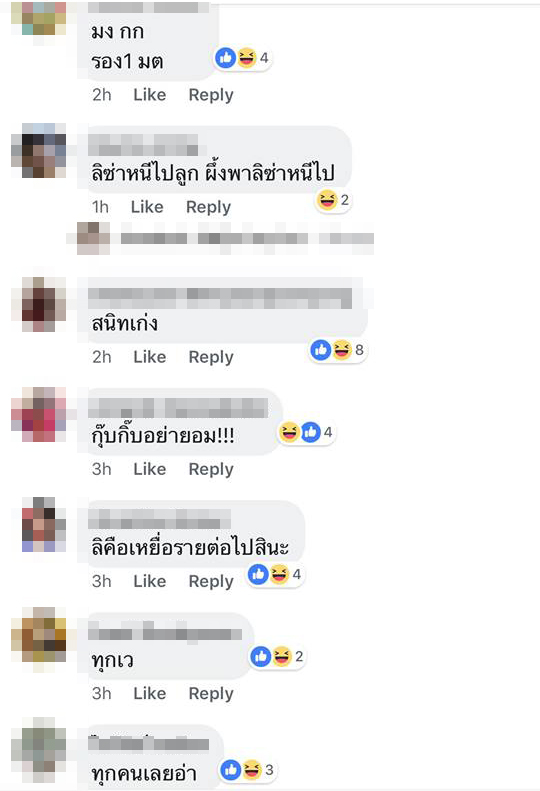Image resolution: width=540 pixels, height=791 pixels.
Task: Click laughing emoji on 'ลิซ่าหนีไปลูก' comment
Action: pyautogui.click(x=327, y=200)
